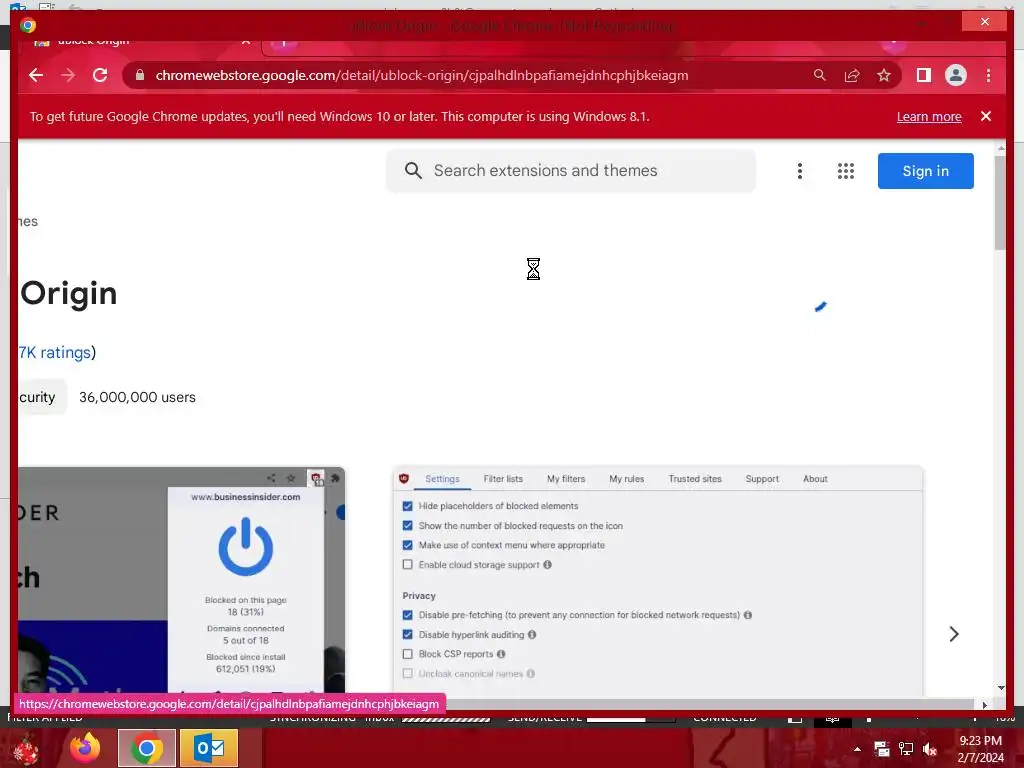Select the About tab
Image resolution: width=1024 pixels, height=768 pixels.
click(x=815, y=479)
